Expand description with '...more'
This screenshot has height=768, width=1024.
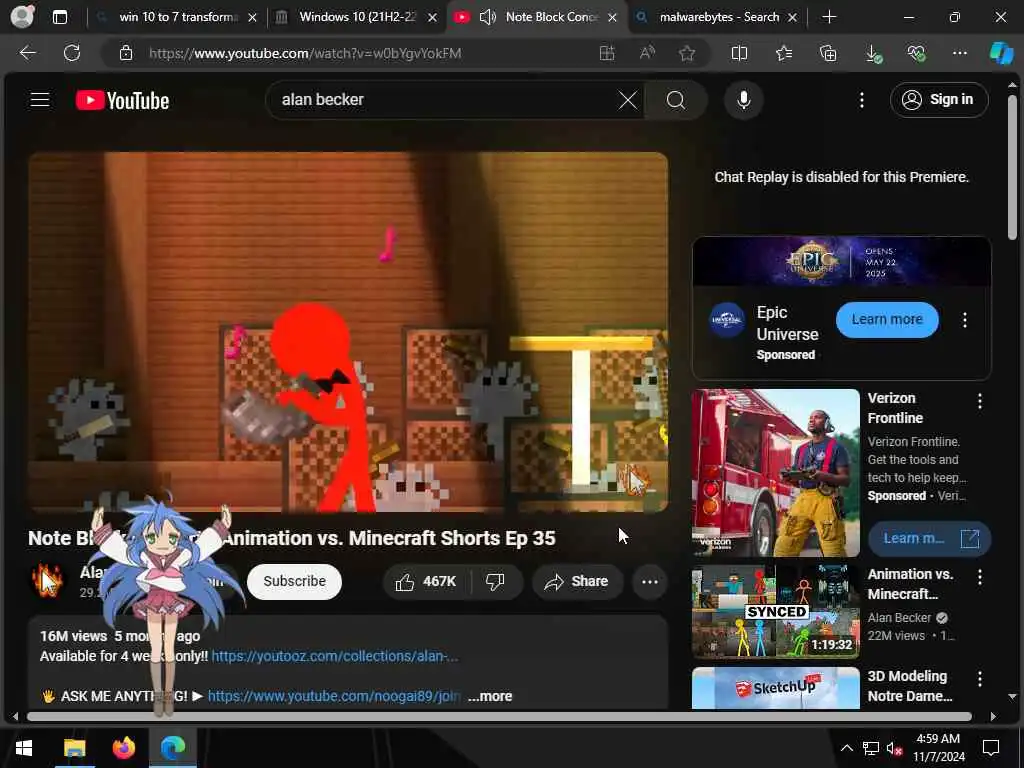(490, 696)
